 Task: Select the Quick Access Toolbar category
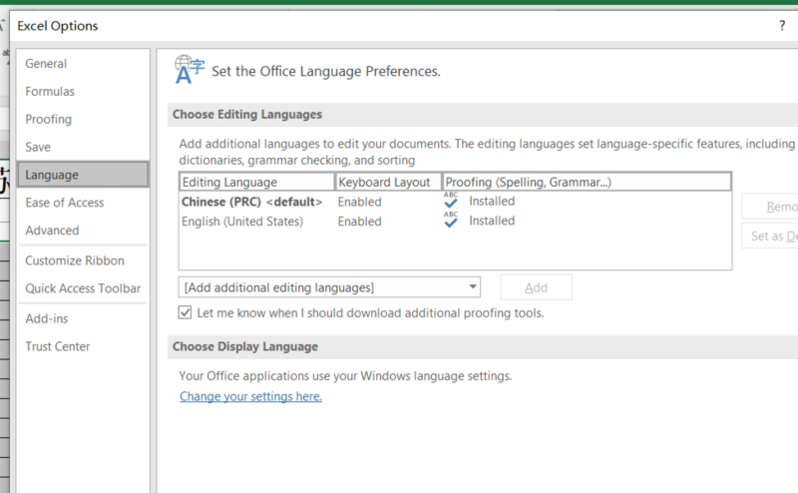[83, 289]
